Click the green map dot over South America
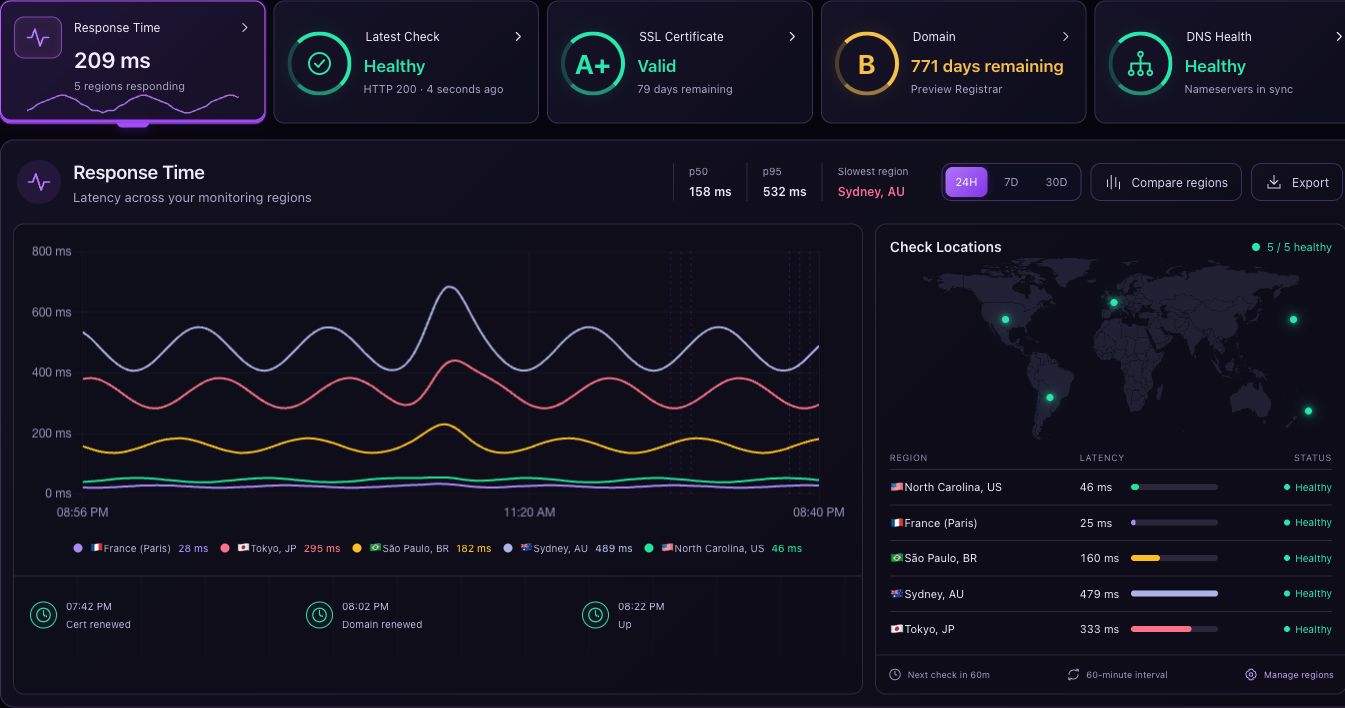Image resolution: width=1345 pixels, height=708 pixels. point(1050,397)
